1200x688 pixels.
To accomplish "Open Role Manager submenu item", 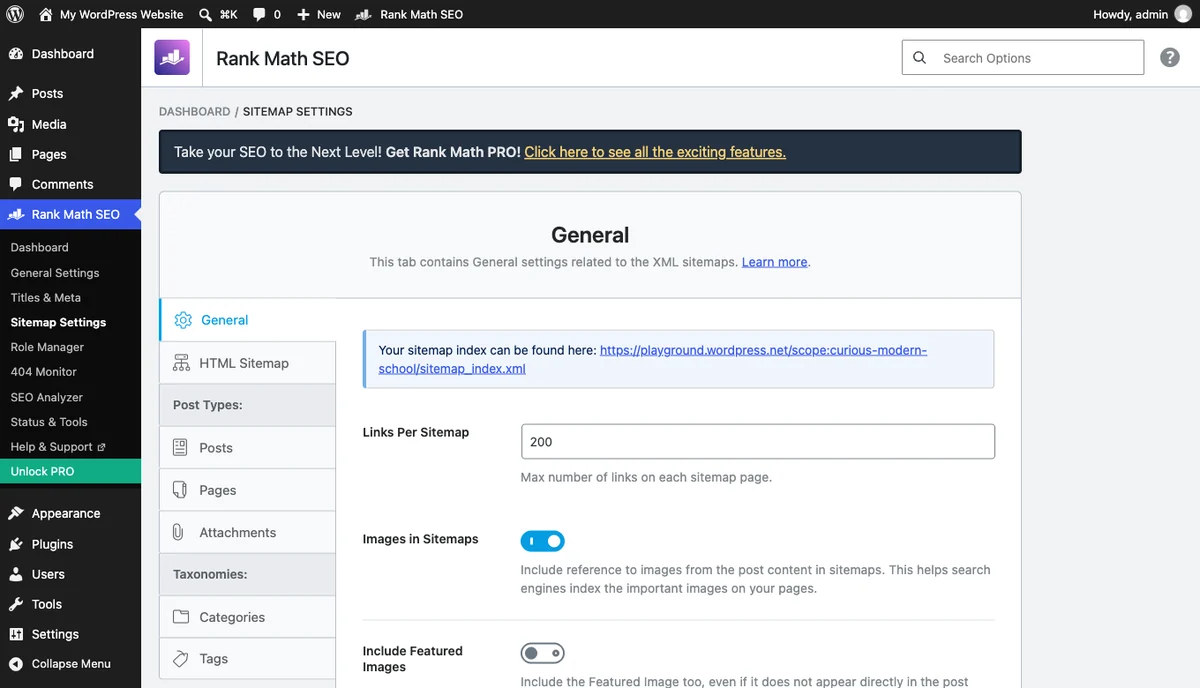I will tap(70, 347).
